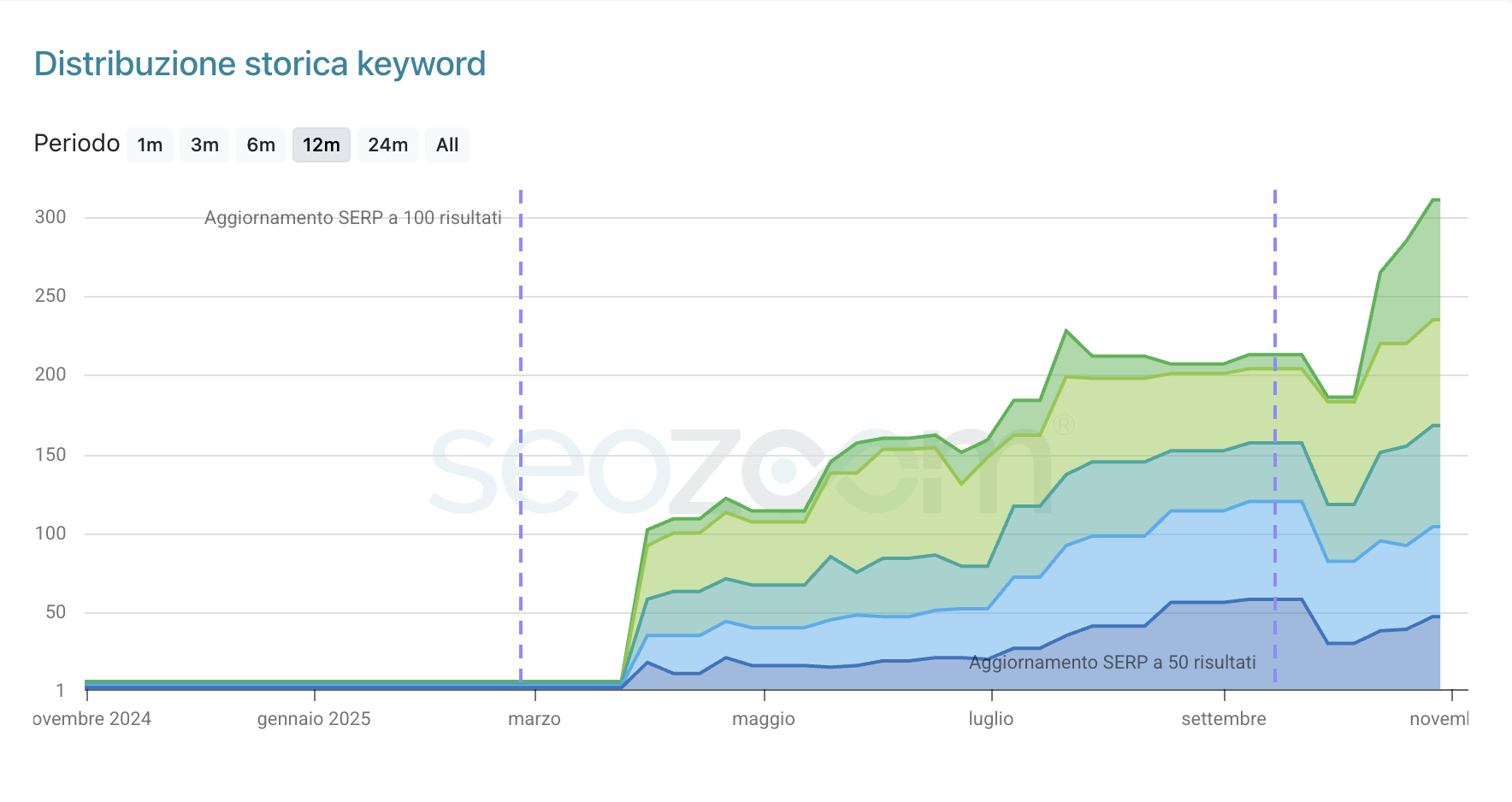Click the 'Distribuzione storica keyword' title

point(261,63)
